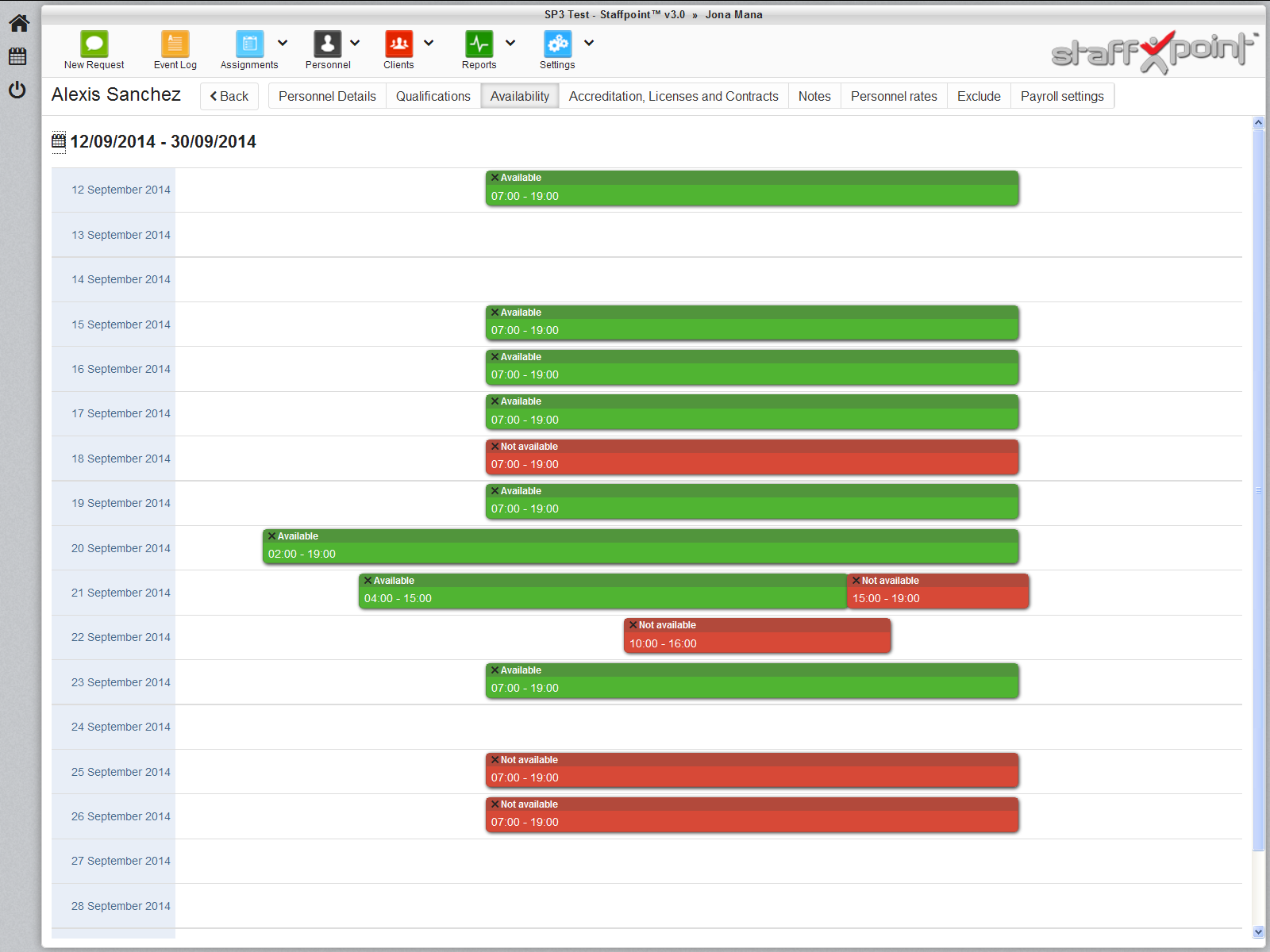Screen dimensions: 1270x952
Task: Expand the Settings dropdown arrow
Action: click(x=589, y=43)
